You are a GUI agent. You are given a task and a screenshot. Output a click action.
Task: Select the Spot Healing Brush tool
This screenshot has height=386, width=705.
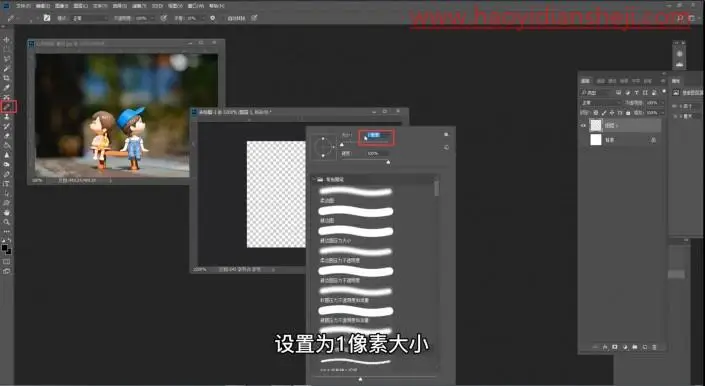6,97
